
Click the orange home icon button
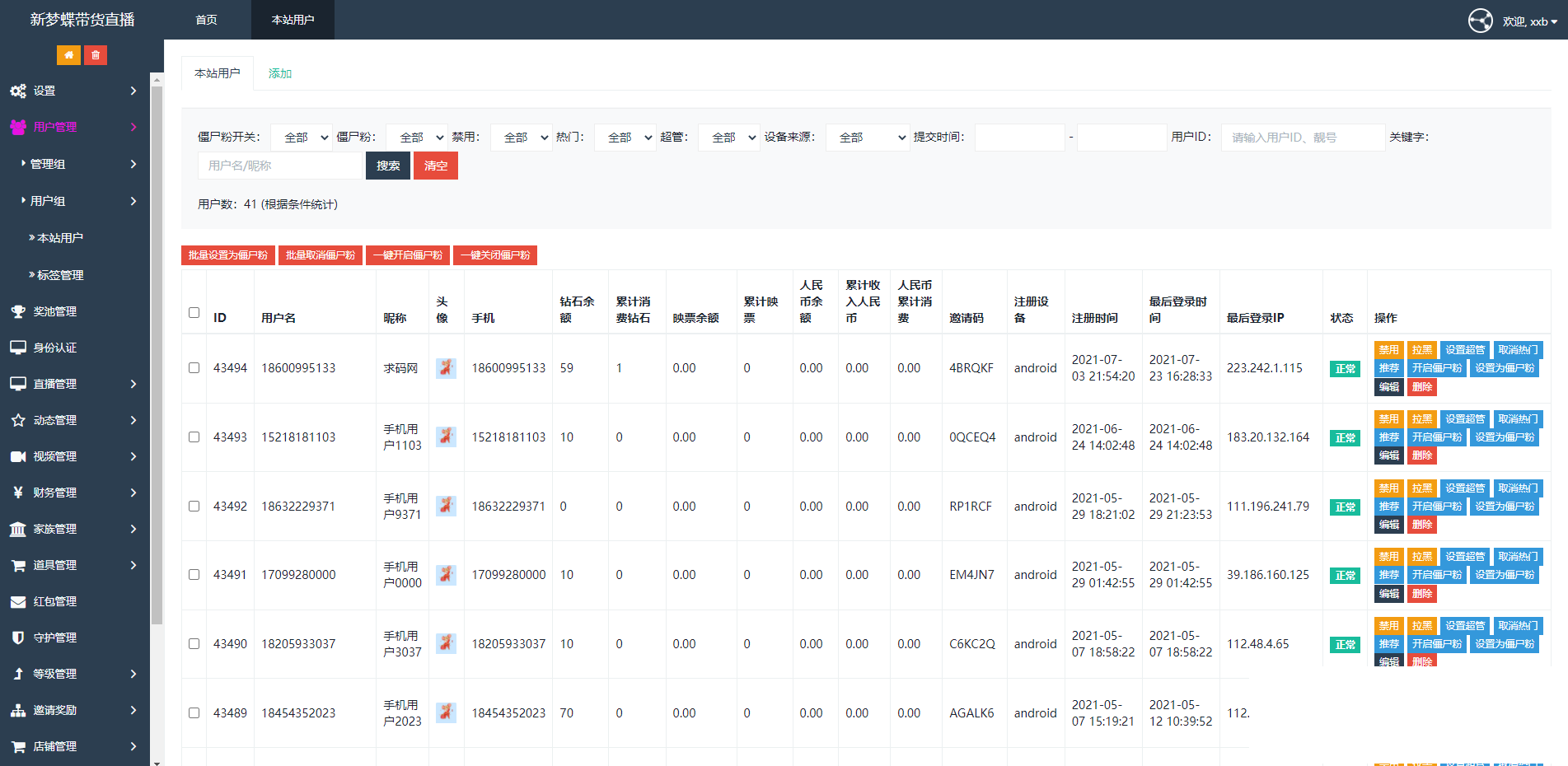[68, 55]
